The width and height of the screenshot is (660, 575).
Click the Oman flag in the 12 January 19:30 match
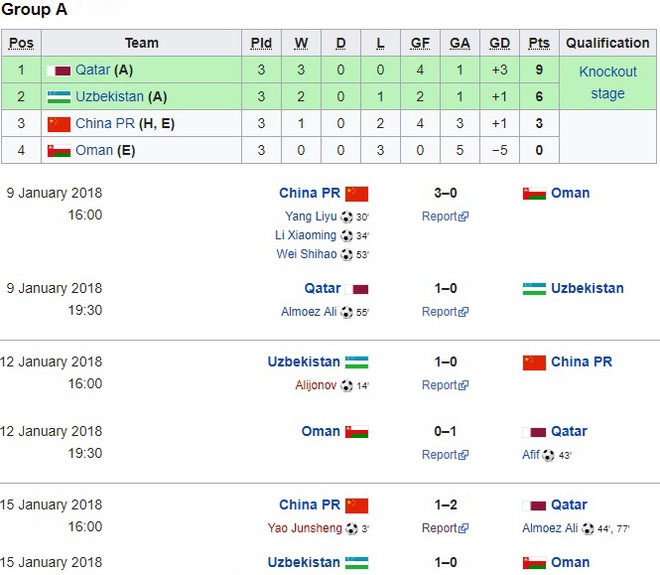pos(357,432)
